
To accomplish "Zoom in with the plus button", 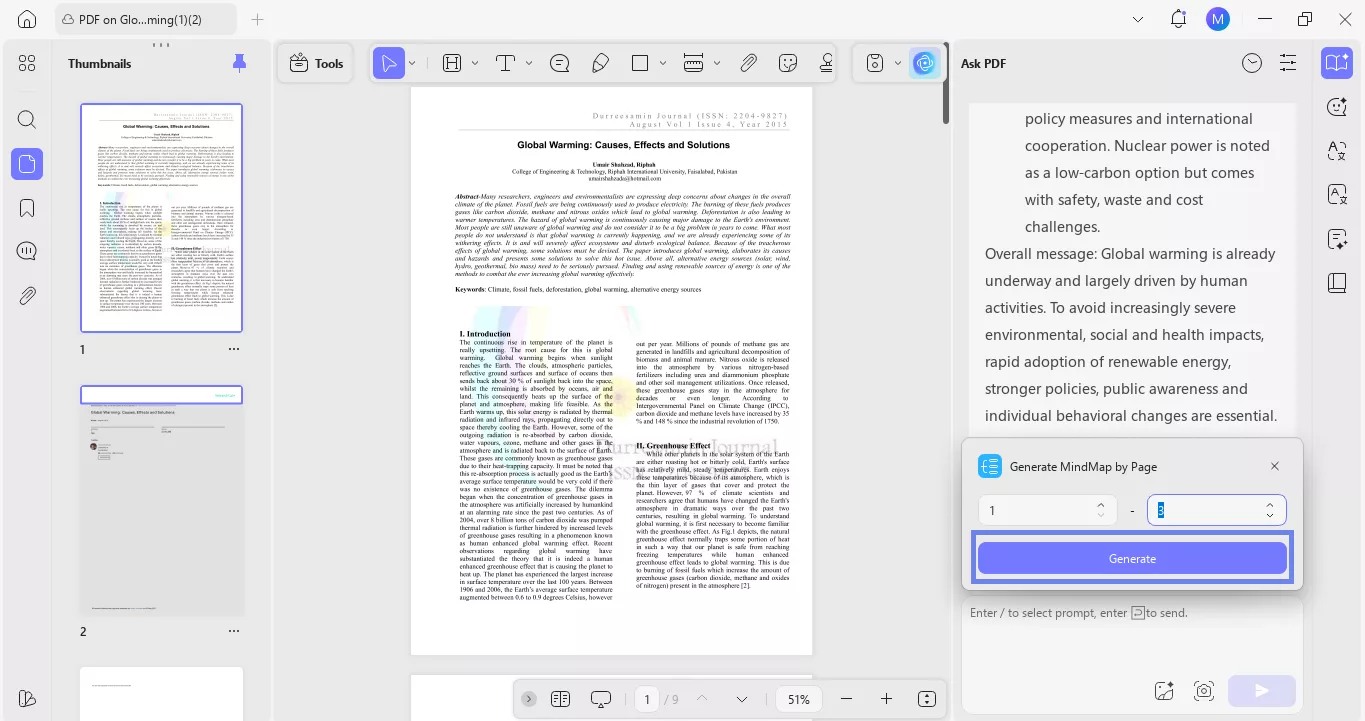I will coord(886,699).
